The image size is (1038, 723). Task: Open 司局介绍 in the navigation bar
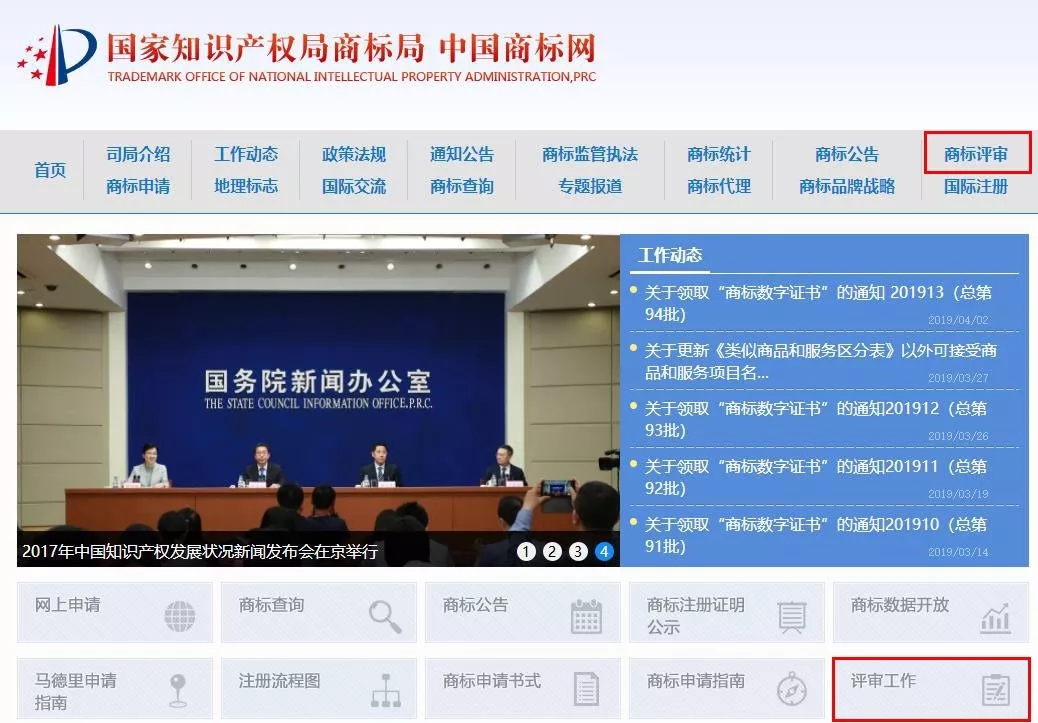click(x=138, y=154)
